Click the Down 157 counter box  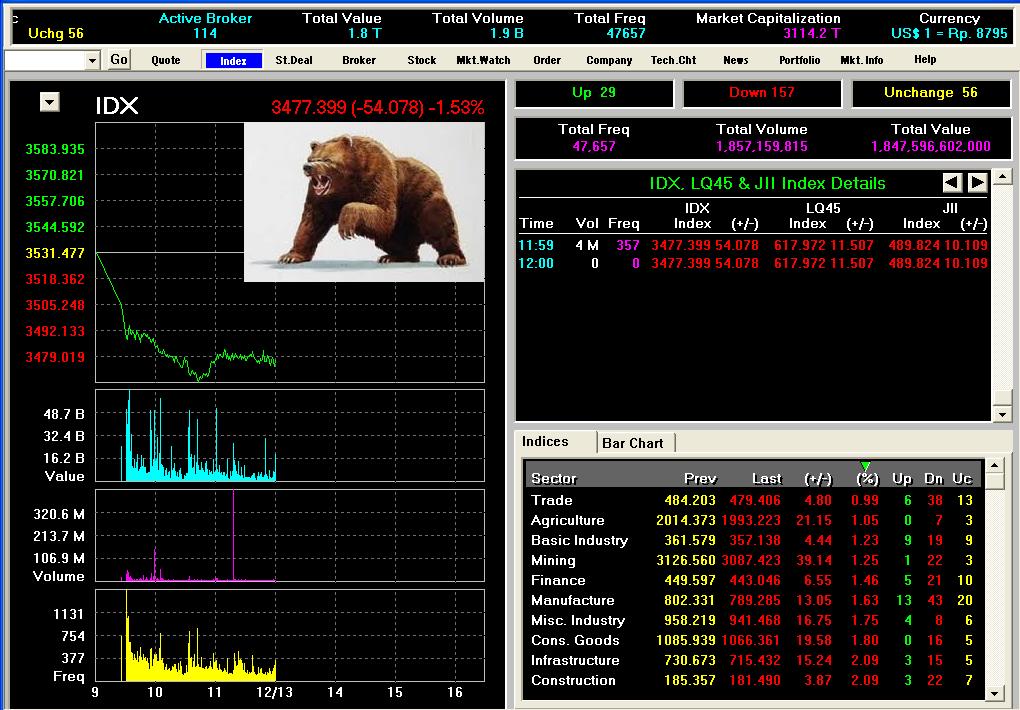762,93
